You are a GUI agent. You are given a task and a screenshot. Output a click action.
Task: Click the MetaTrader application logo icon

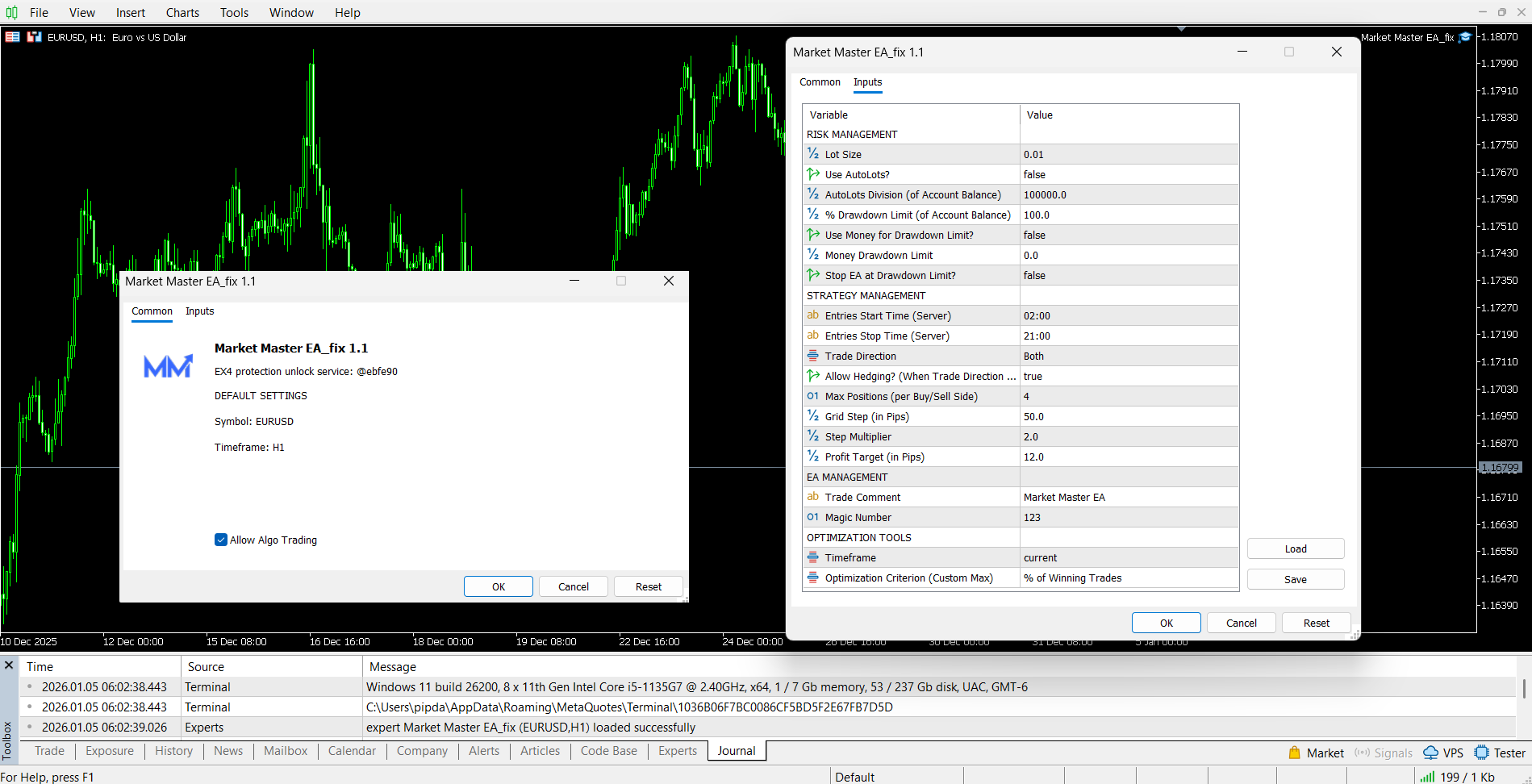point(11,12)
